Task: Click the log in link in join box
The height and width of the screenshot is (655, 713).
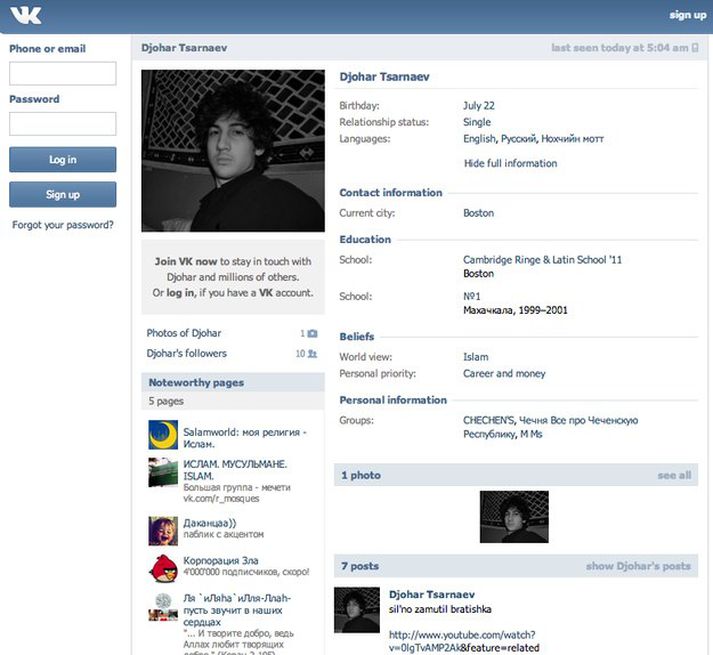Action: [180, 293]
